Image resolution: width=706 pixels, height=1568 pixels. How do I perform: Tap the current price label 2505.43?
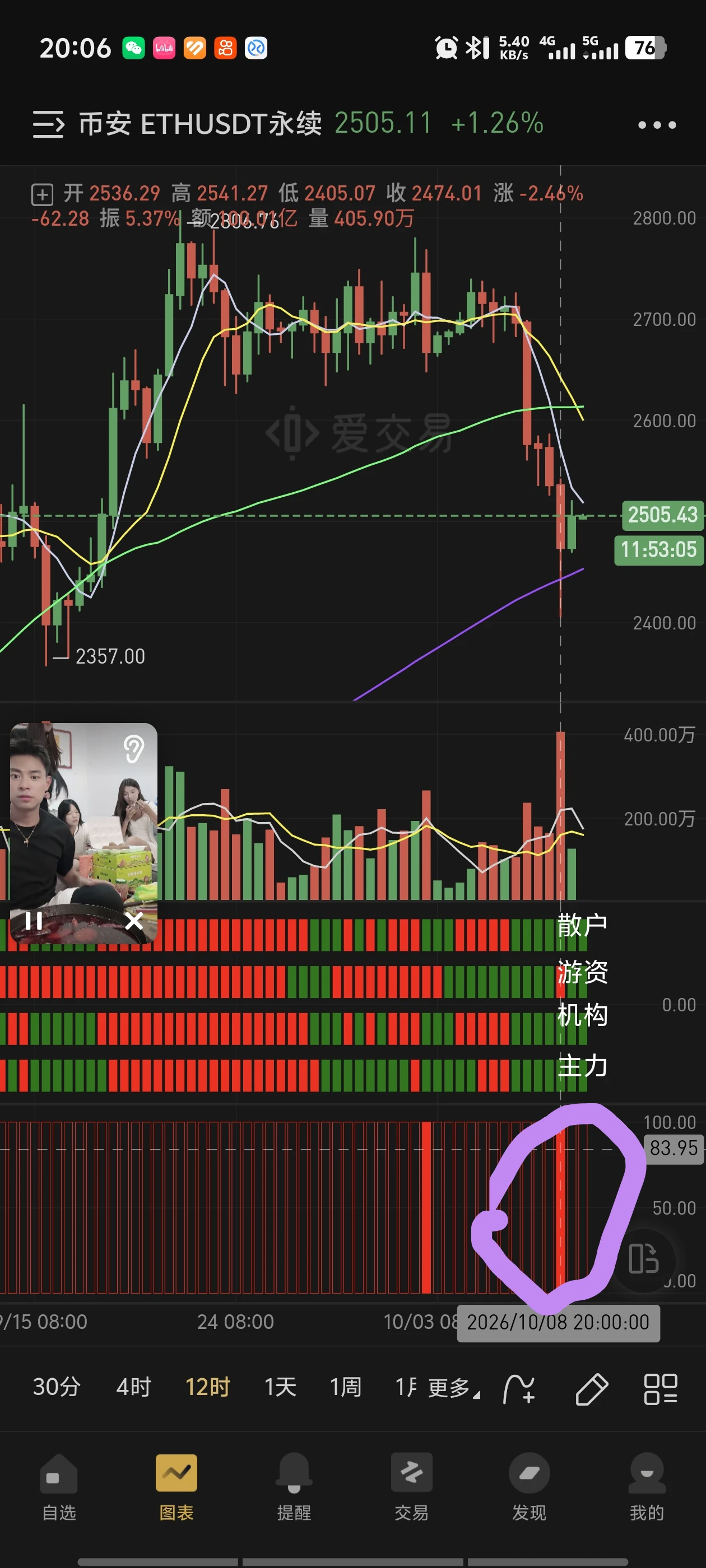click(x=662, y=515)
